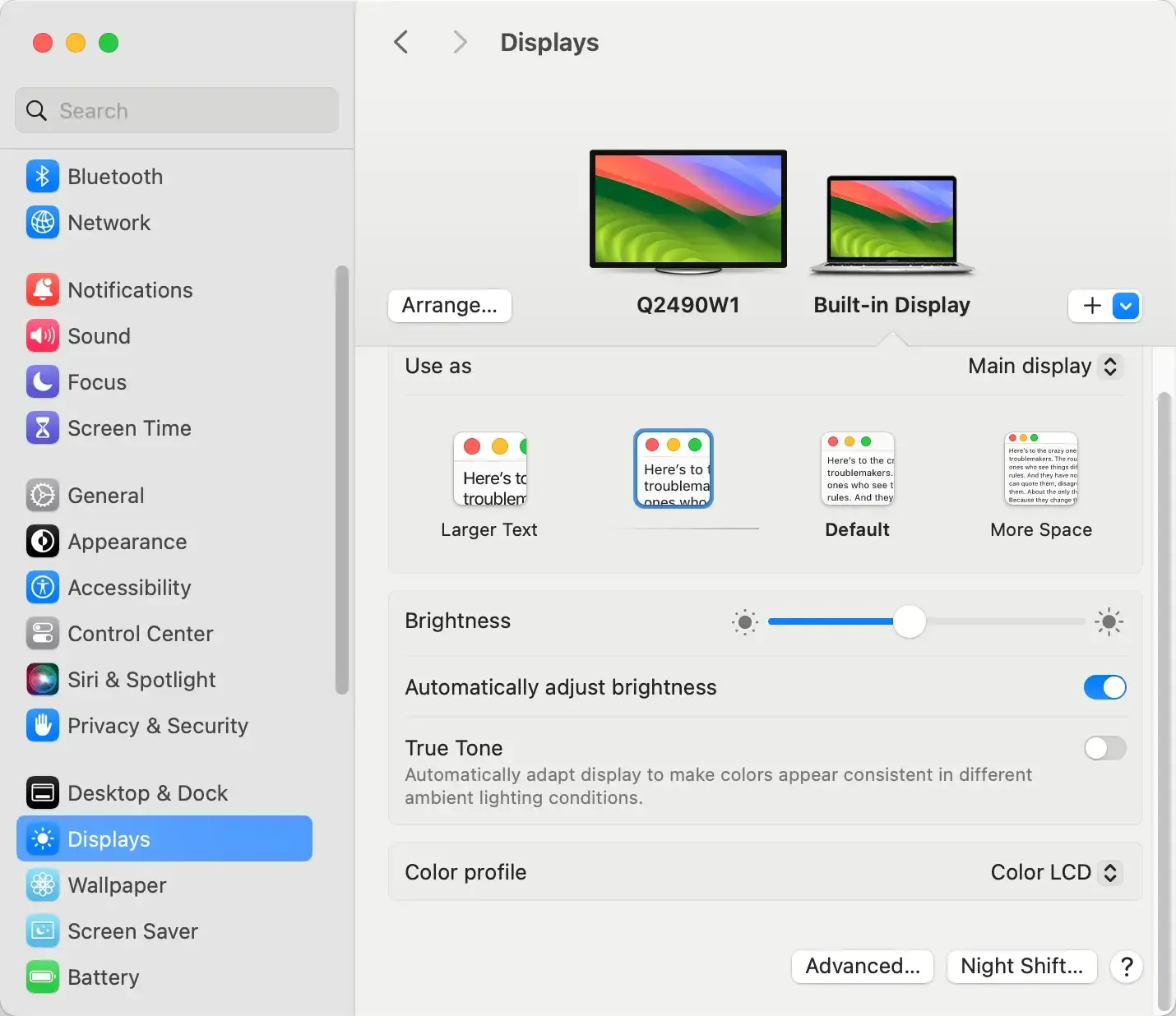The image size is (1176, 1016).
Task: Open Bluetooth settings label
Action: point(115,176)
